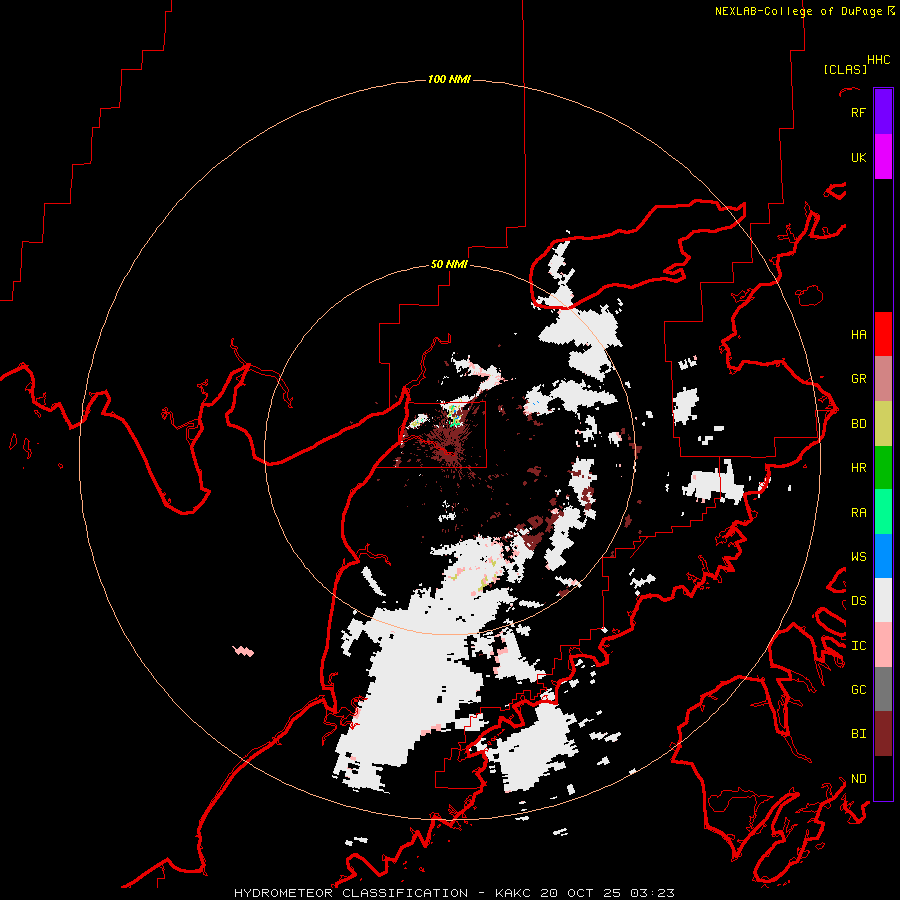Pick the DS dry snow white swatch

click(x=883, y=600)
